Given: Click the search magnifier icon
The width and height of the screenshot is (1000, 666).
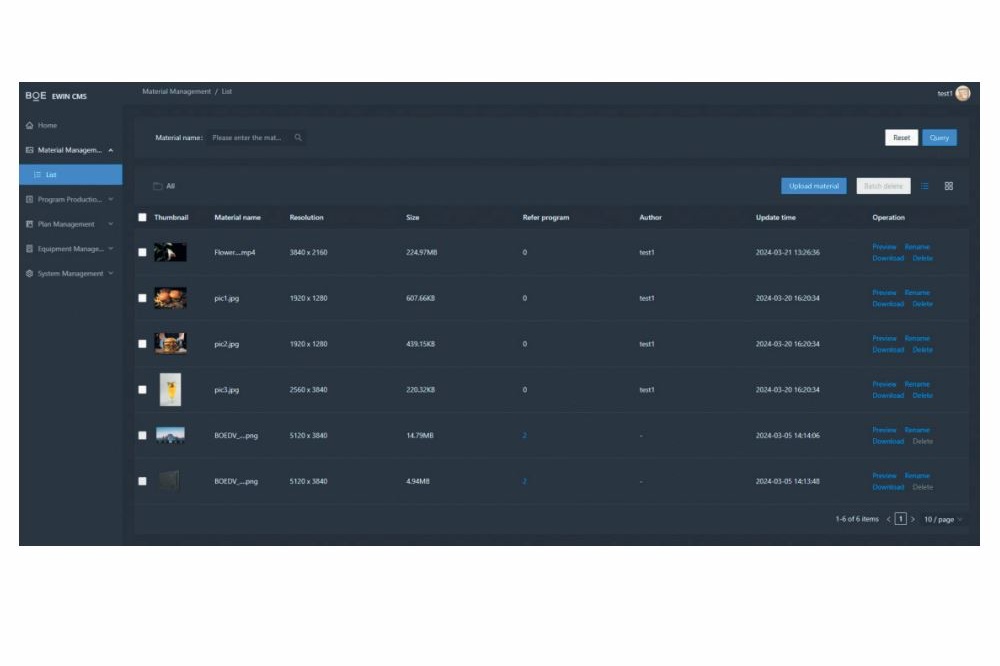Looking at the screenshot, I should (x=298, y=138).
